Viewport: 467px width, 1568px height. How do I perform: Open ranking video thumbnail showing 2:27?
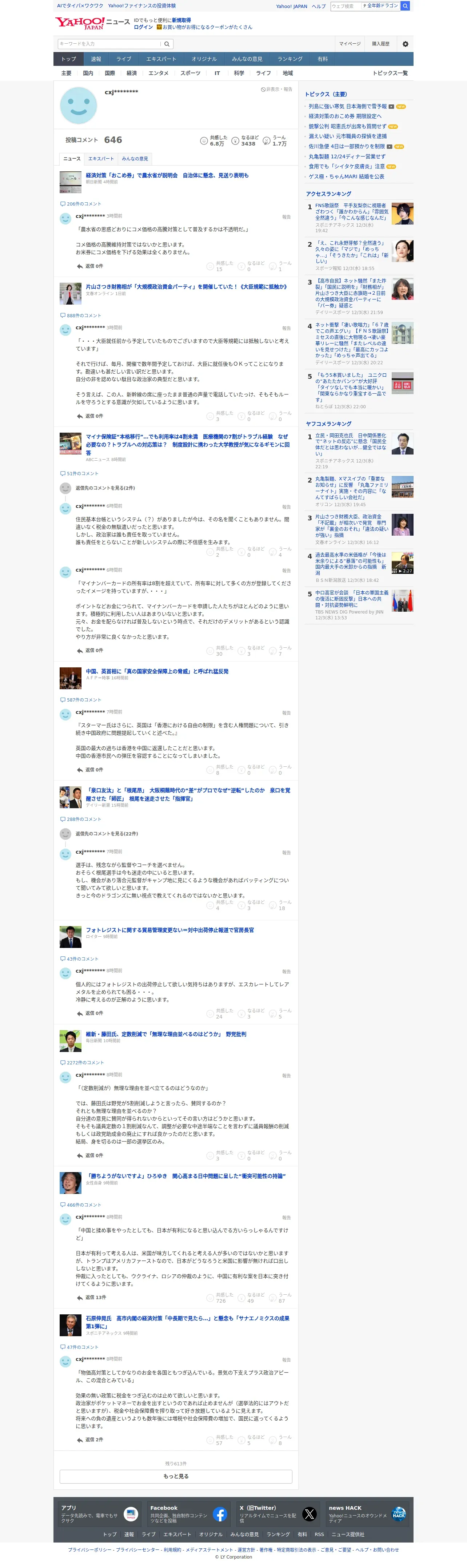[x=403, y=563]
